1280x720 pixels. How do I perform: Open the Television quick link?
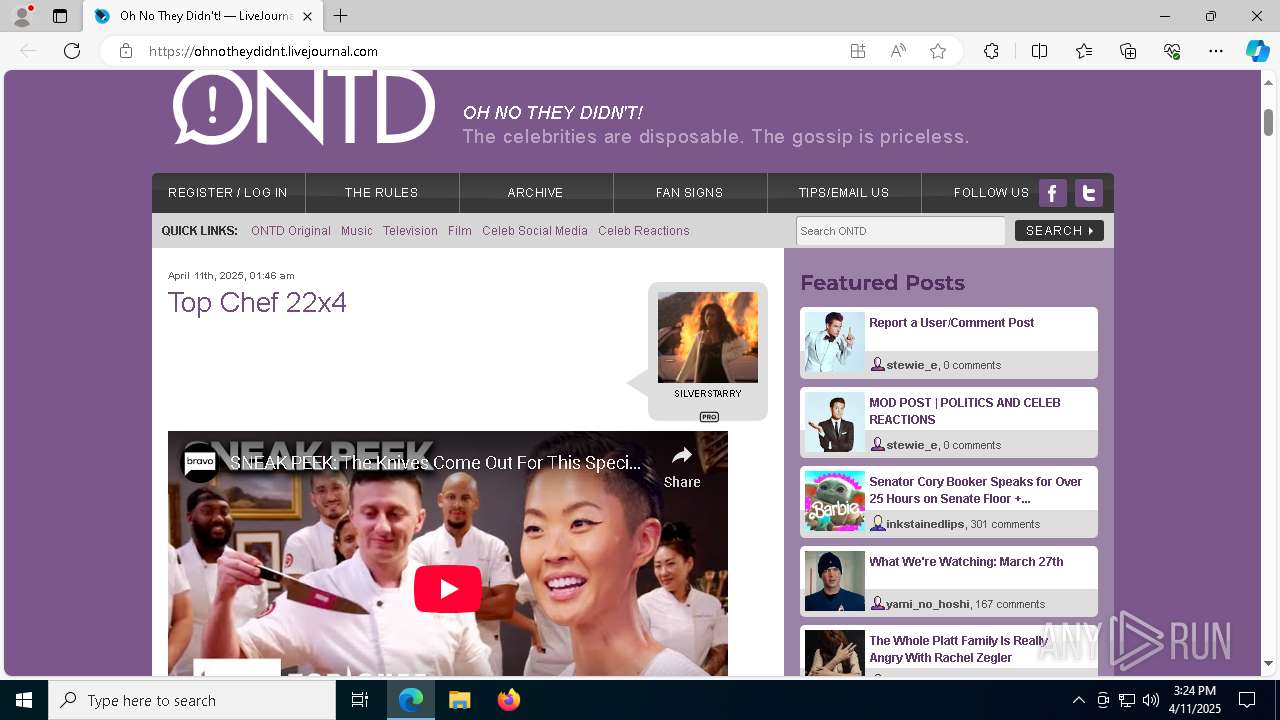[410, 231]
